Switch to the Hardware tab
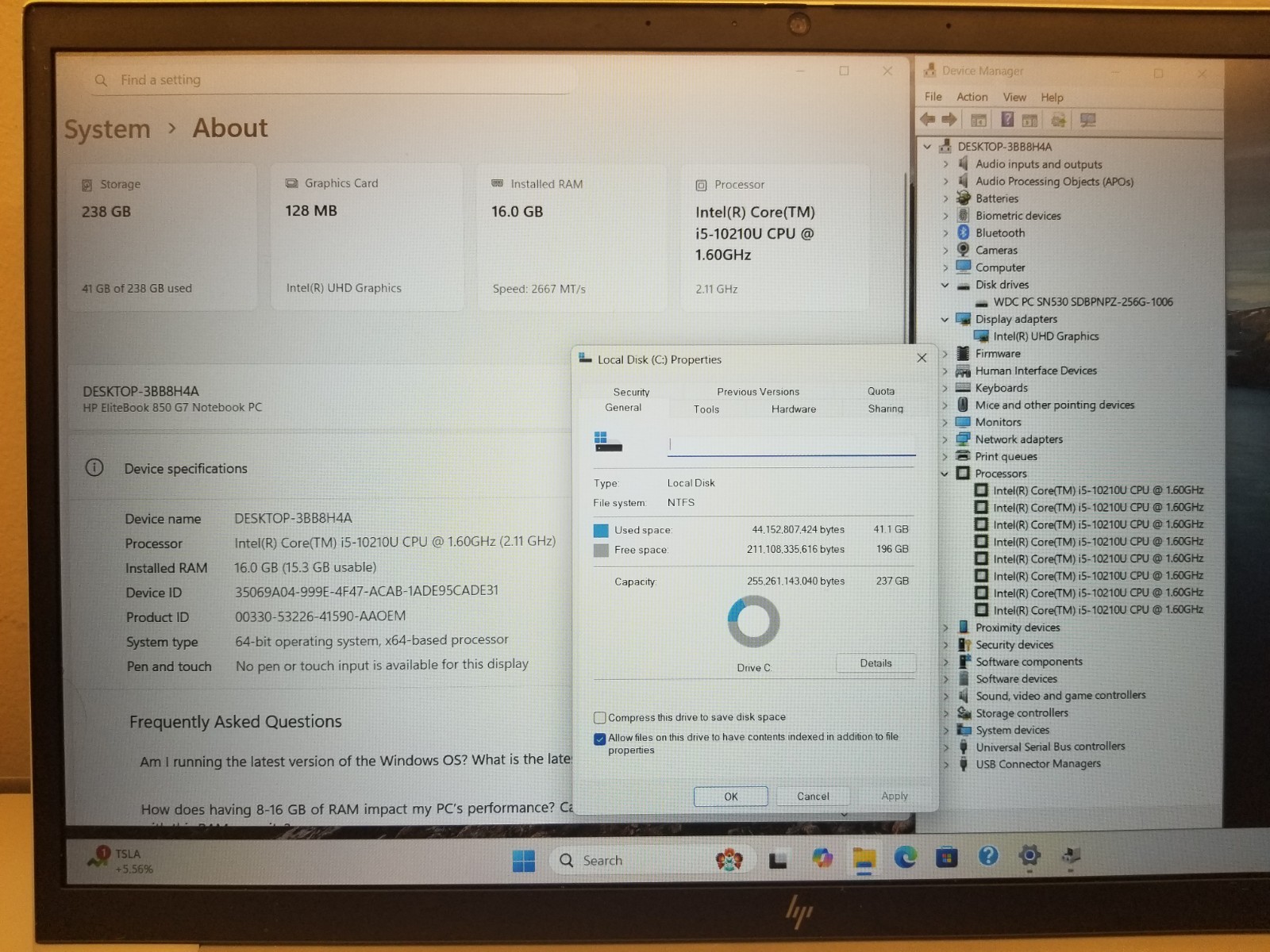This screenshot has height=952, width=1270. [794, 409]
